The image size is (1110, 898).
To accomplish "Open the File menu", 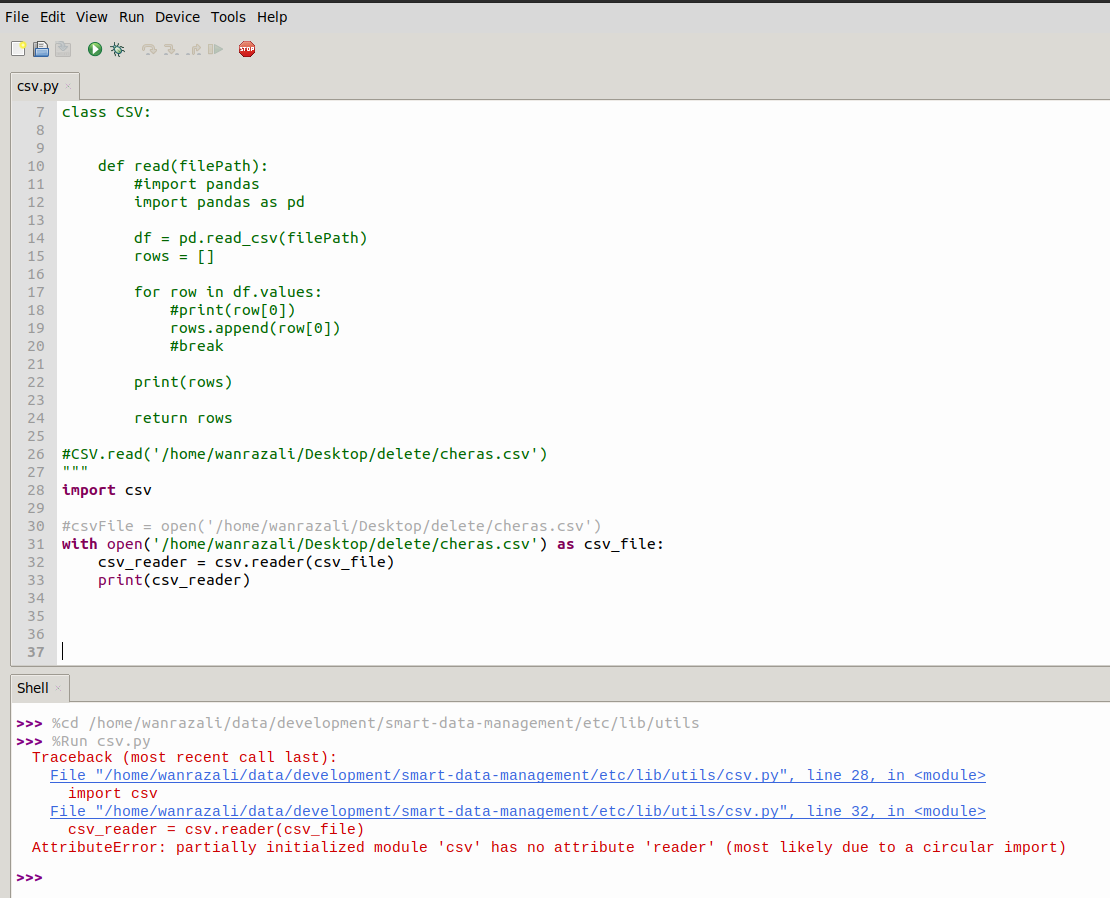I will tap(16, 16).
